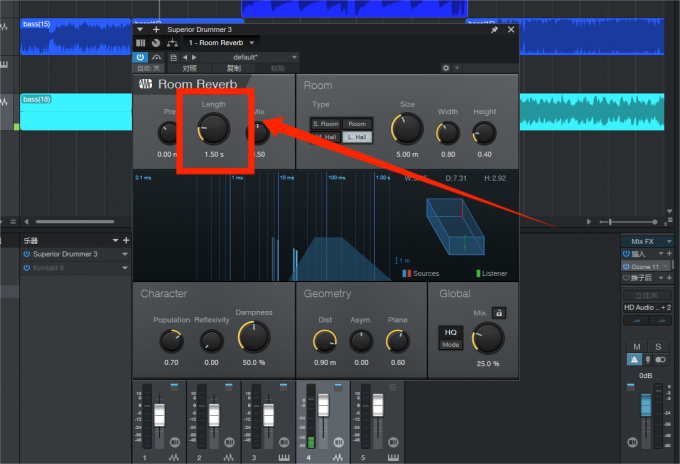Image resolution: width=680 pixels, height=464 pixels.
Task: Click the channel 1 pan icon in the mixer
Action: click(x=174, y=442)
